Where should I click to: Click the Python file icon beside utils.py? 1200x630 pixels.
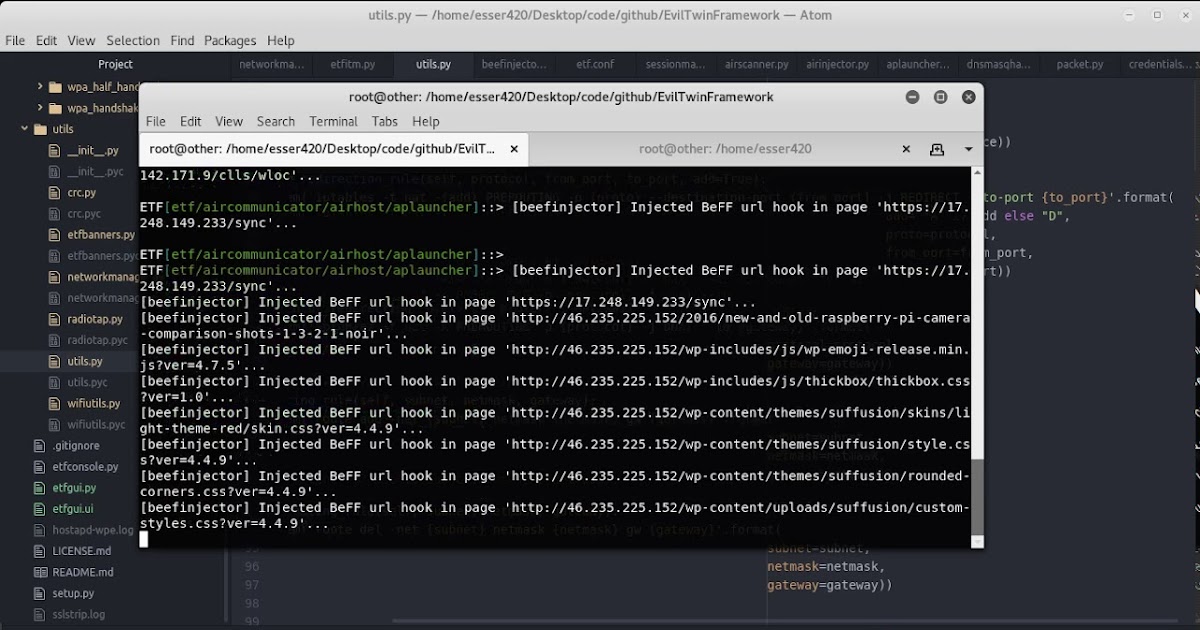tap(53, 361)
